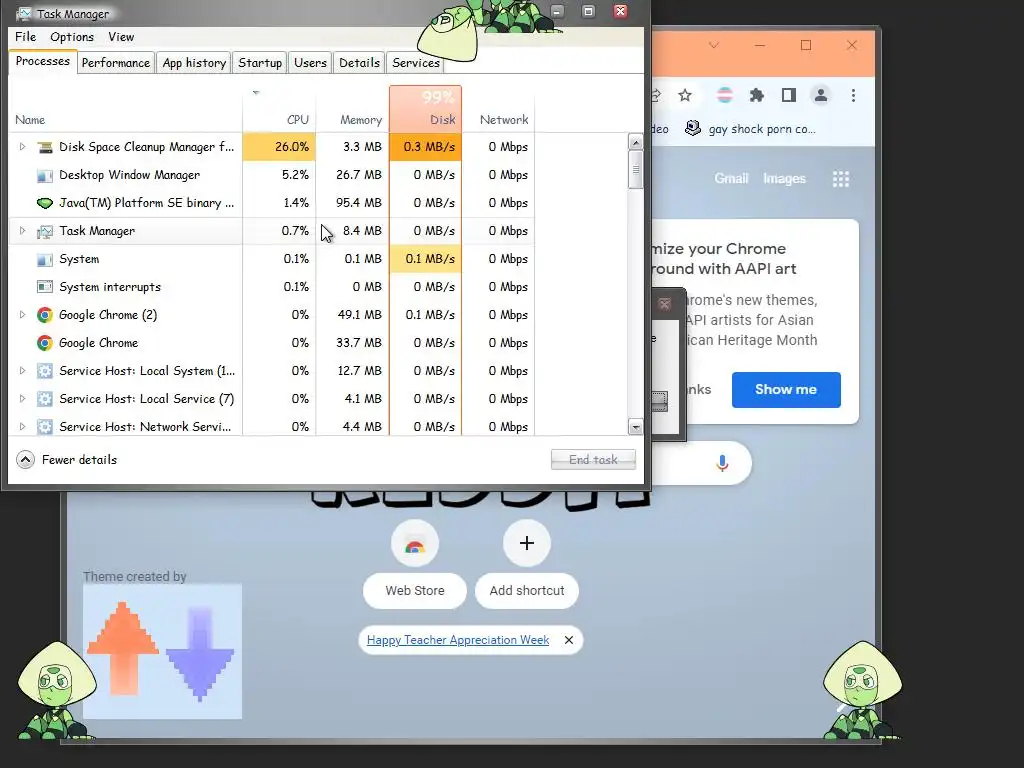Switch to the Startup tab
The height and width of the screenshot is (768, 1024).
pyautogui.click(x=260, y=63)
